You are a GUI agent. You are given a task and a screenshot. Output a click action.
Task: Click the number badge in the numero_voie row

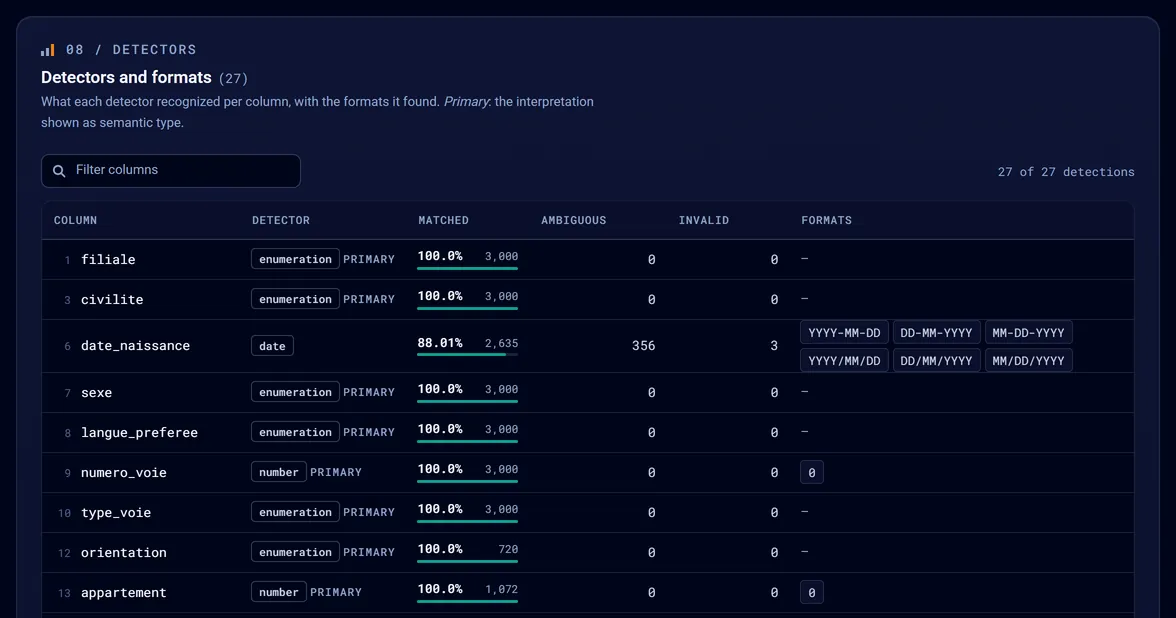click(x=279, y=472)
